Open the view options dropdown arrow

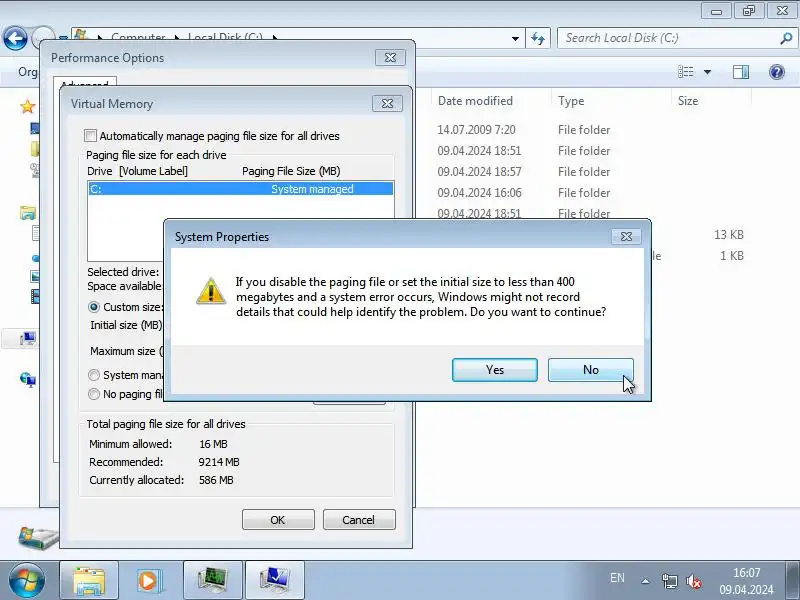tap(707, 72)
